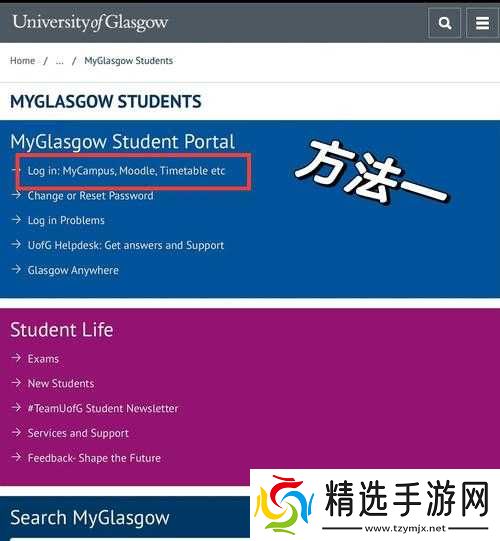Open Log in: MyCampus, Moodle, Timetable link
The height and width of the screenshot is (541, 500).
[126, 171]
